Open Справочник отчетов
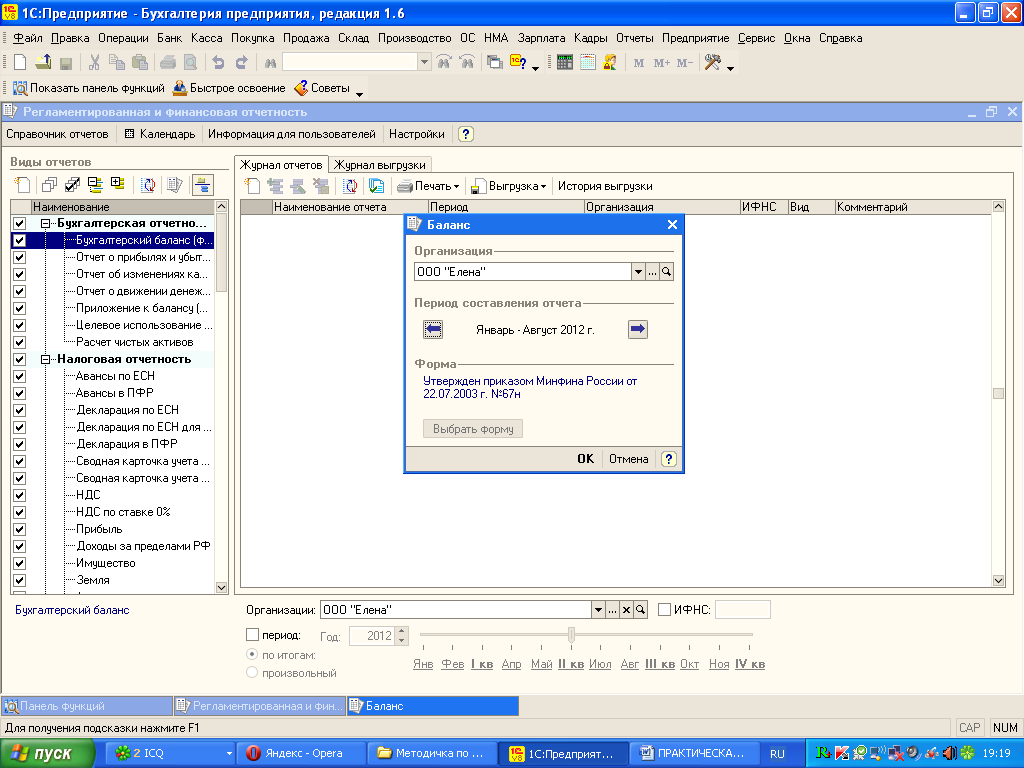Image resolution: width=1024 pixels, height=768 pixels. [x=57, y=134]
